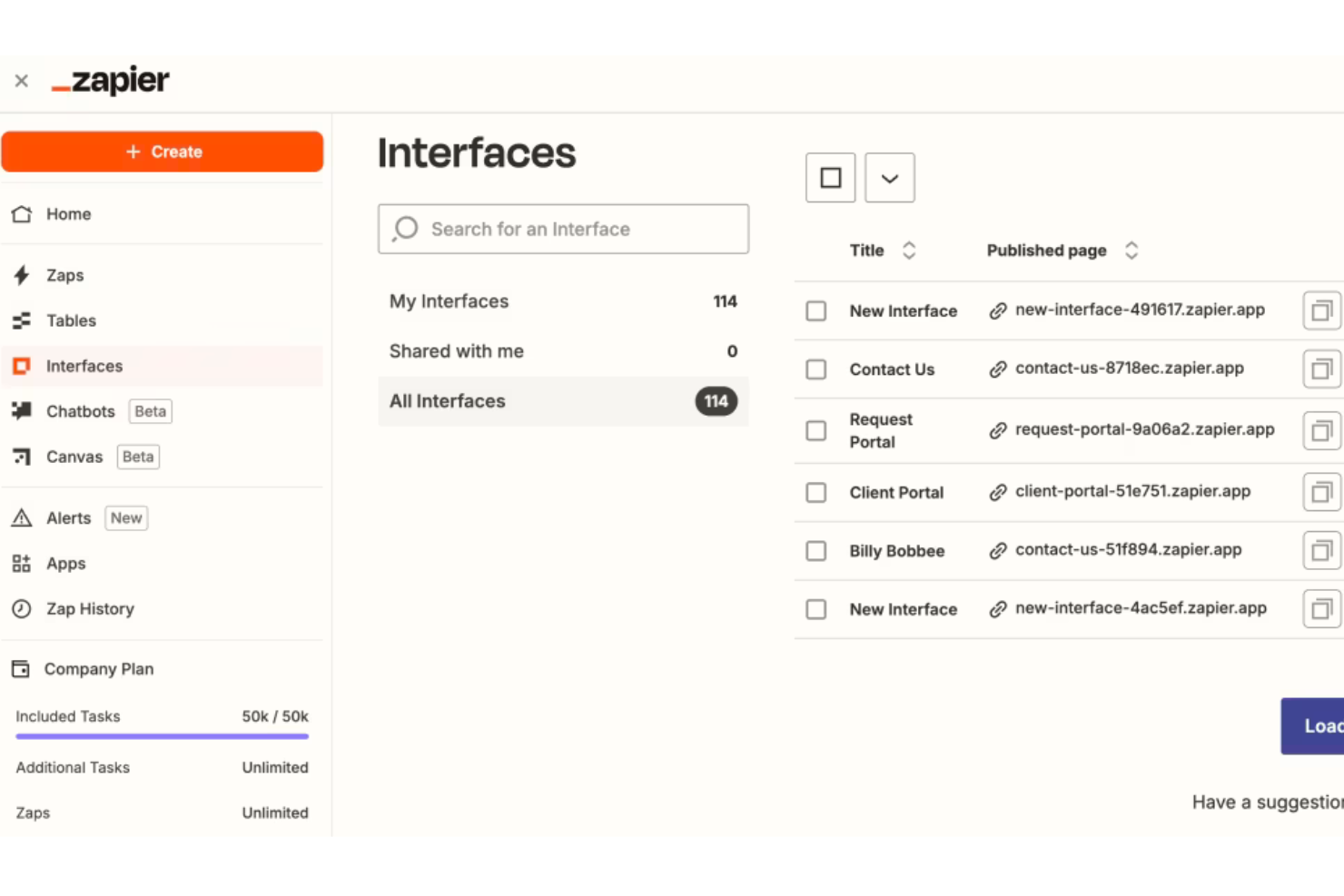
Task: Click the link icon beside client-portal-51e751
Action: pos(998,493)
